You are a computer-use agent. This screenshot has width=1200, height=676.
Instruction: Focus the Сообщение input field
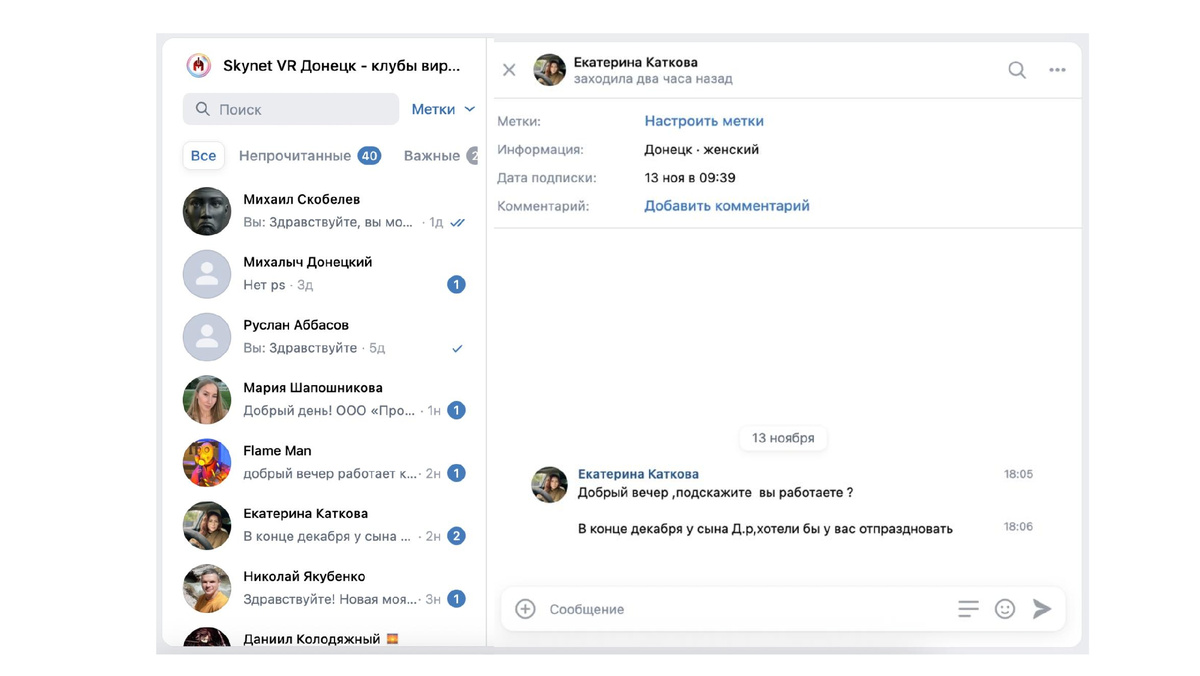745,608
